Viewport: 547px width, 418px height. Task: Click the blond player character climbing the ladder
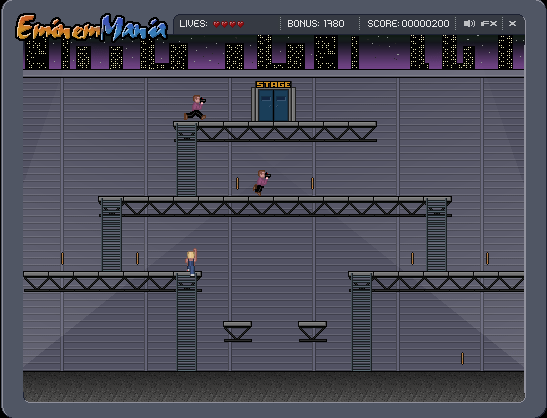pyautogui.click(x=191, y=262)
